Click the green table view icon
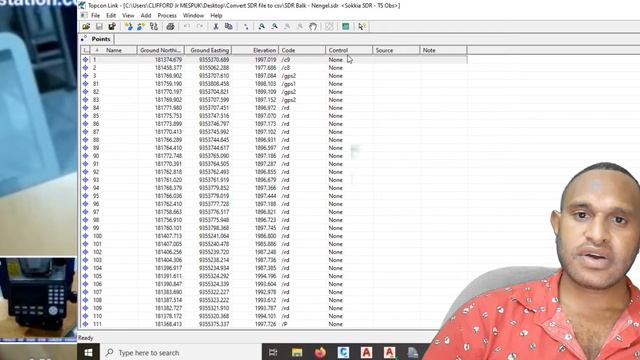Image resolution: width=640 pixels, height=360 pixels. click(345, 27)
